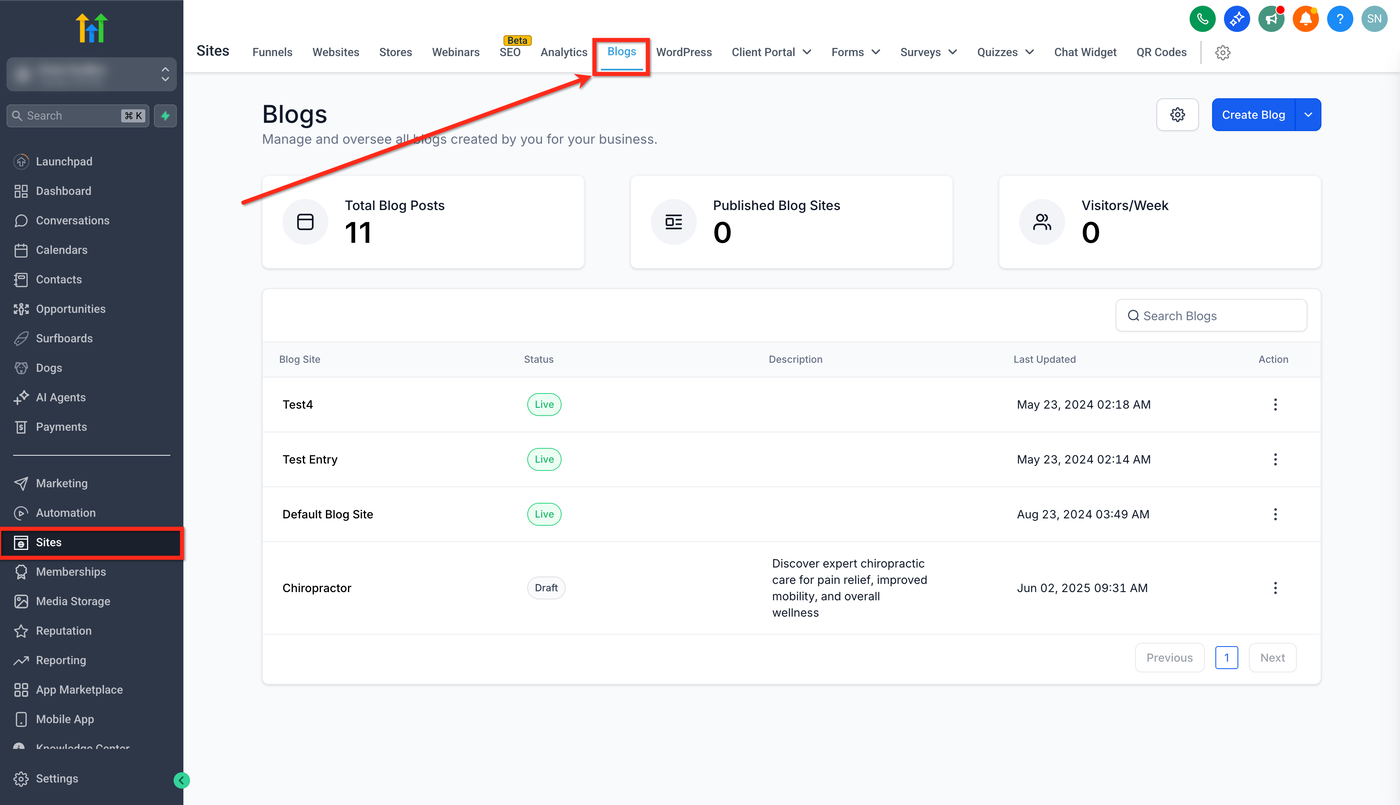Go to Conversations in the sidebar
The width and height of the screenshot is (1400, 805).
(72, 220)
